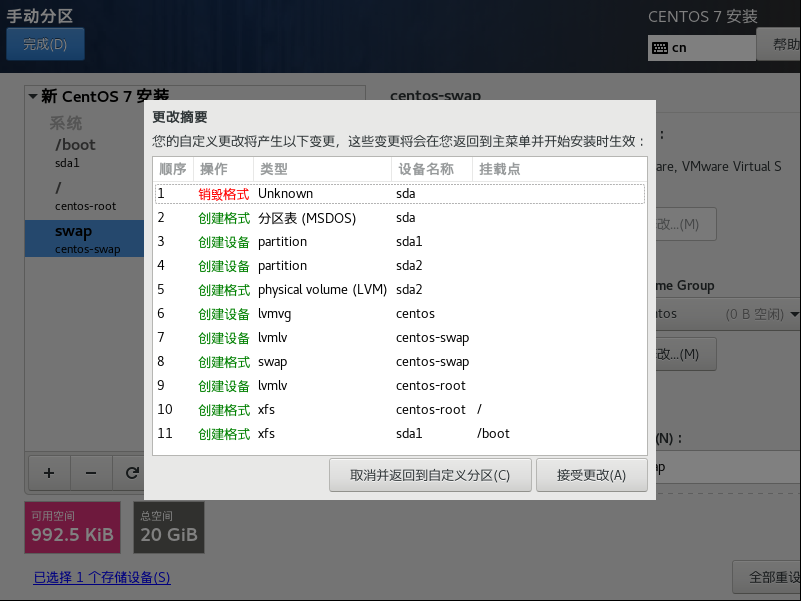This screenshot has width=801, height=601.
Task: Select row 2 分区表 (MSDOS)
Action: point(400,218)
